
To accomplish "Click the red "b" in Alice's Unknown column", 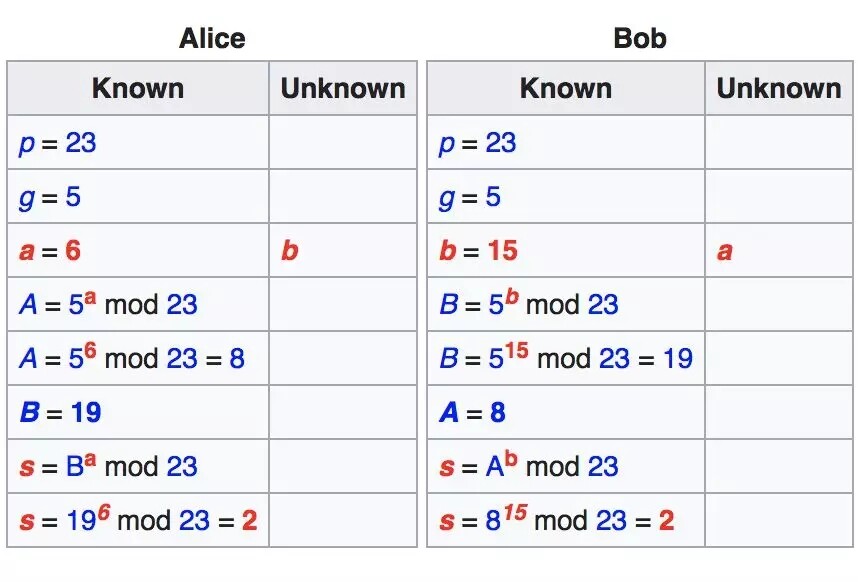I will click(x=289, y=250).
